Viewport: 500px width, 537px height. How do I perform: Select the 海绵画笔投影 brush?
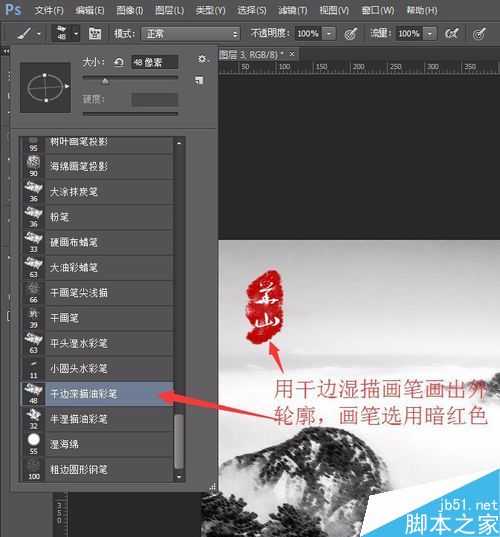[97, 166]
